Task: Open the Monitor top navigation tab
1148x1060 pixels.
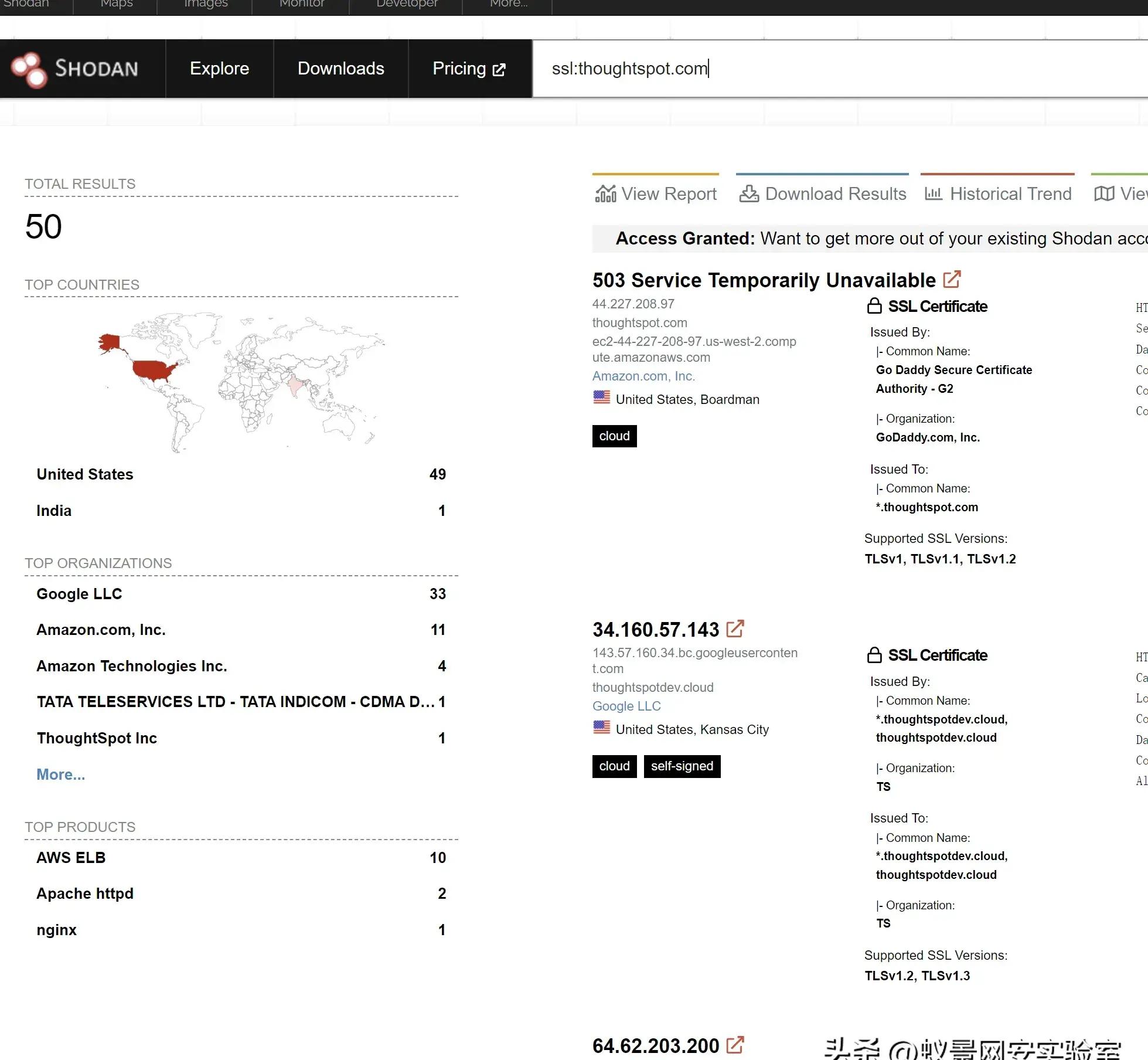Action: pyautogui.click(x=302, y=4)
